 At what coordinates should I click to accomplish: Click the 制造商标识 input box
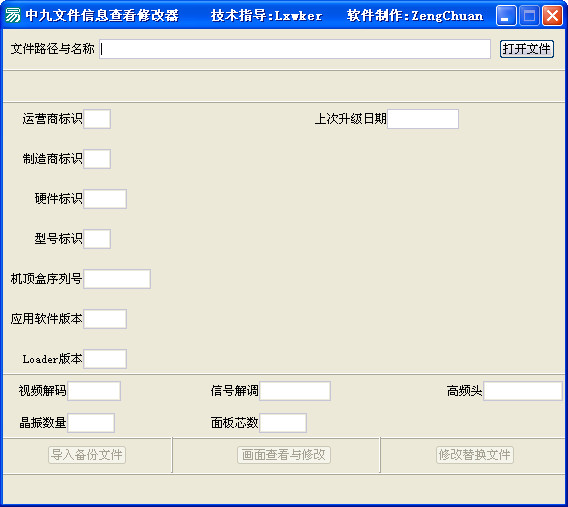pos(97,159)
